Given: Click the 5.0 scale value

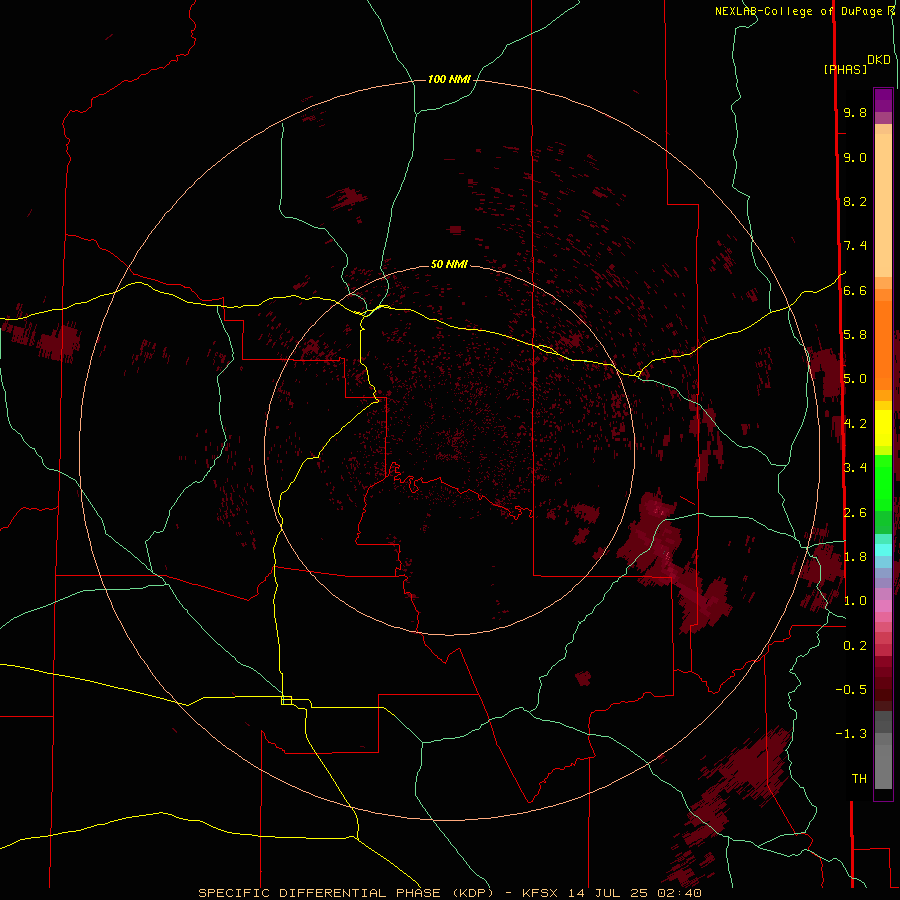Looking at the screenshot, I should pyautogui.click(x=855, y=379).
